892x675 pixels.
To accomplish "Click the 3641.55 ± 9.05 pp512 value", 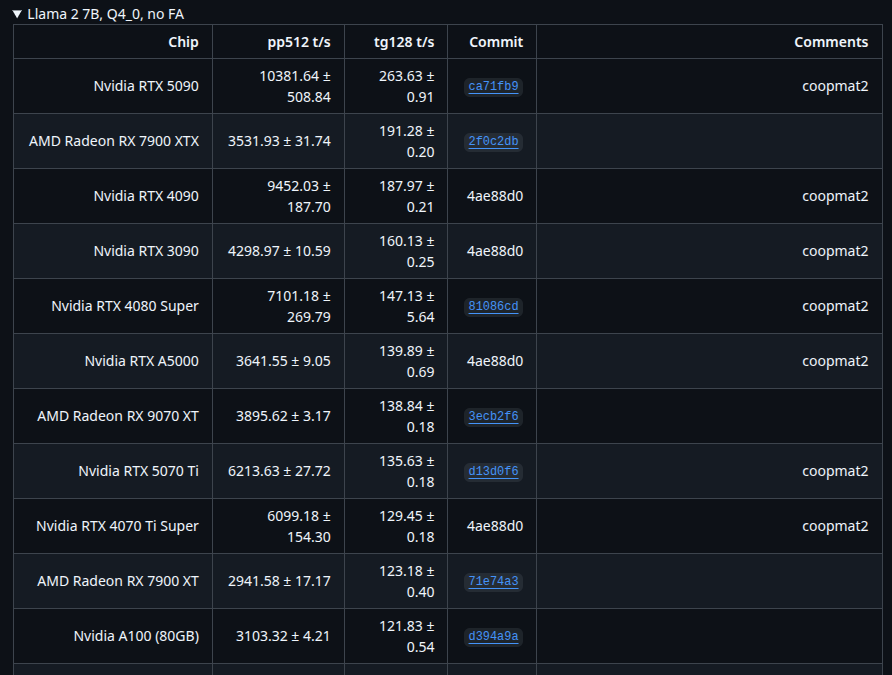I will point(283,361).
